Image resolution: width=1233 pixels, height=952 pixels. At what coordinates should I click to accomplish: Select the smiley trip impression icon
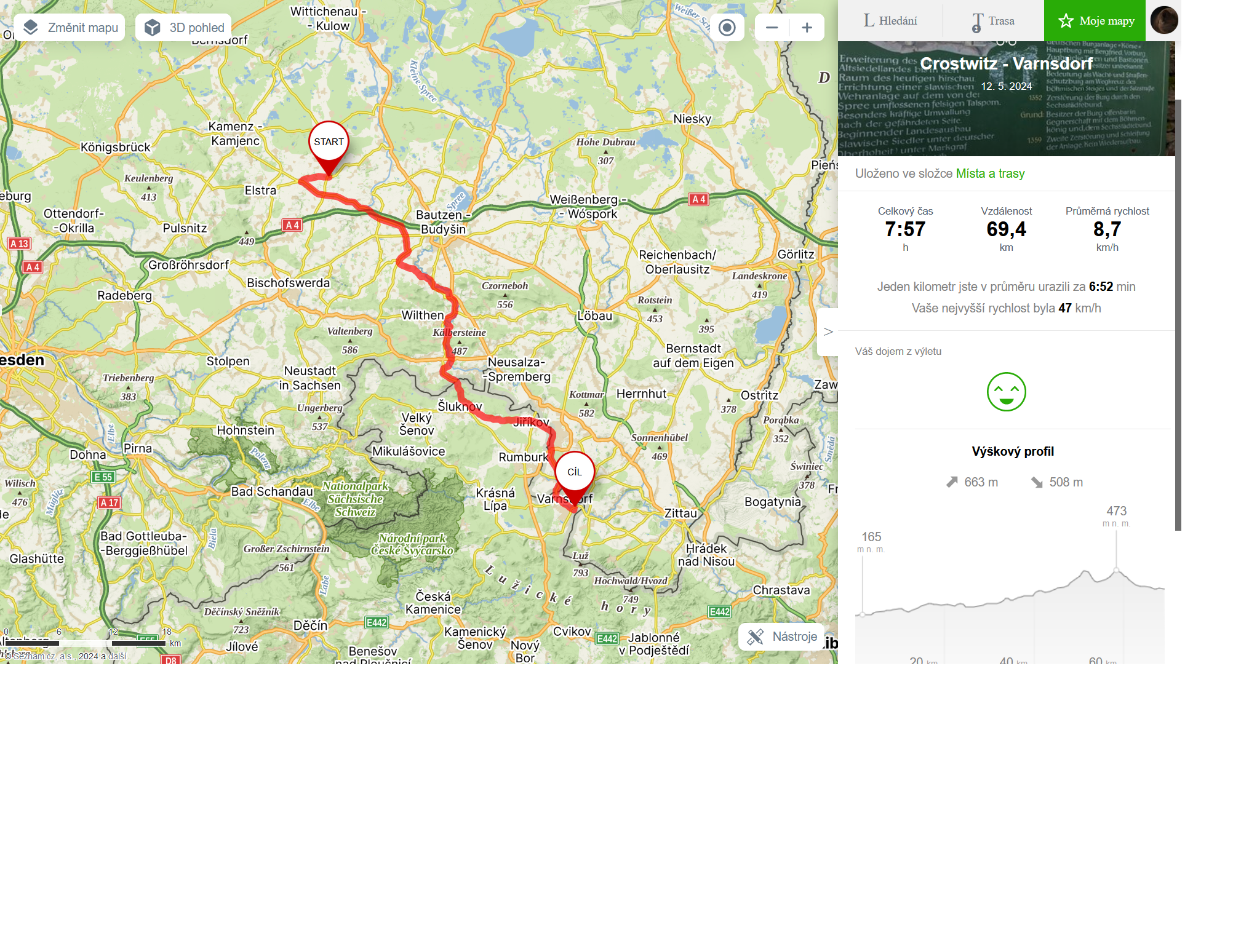[x=1006, y=392]
